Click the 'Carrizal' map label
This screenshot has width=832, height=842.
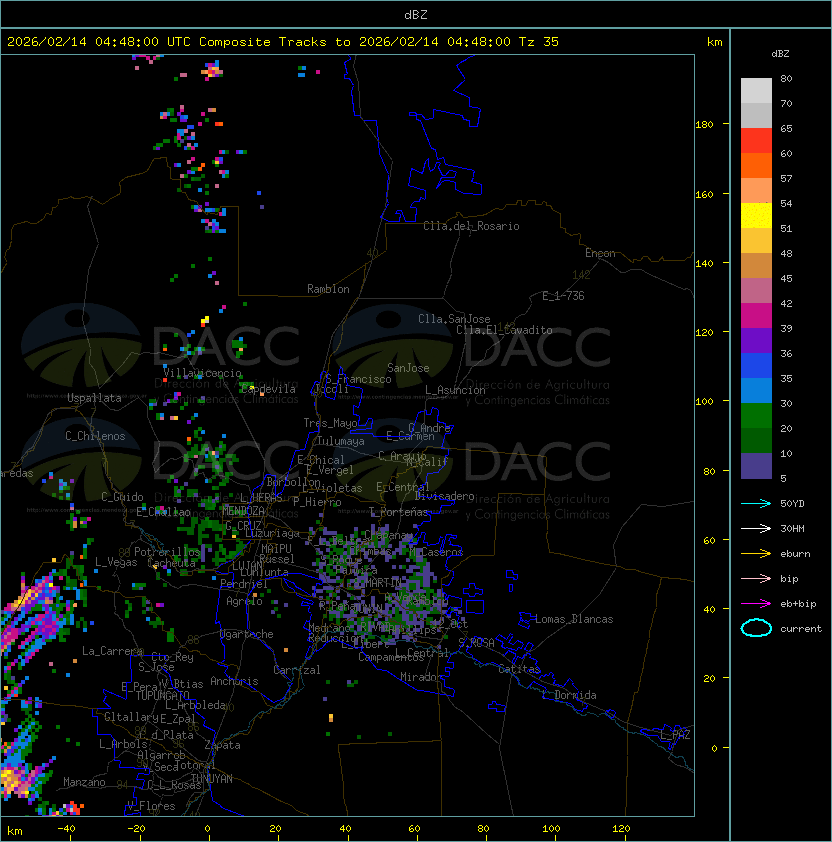point(297,670)
